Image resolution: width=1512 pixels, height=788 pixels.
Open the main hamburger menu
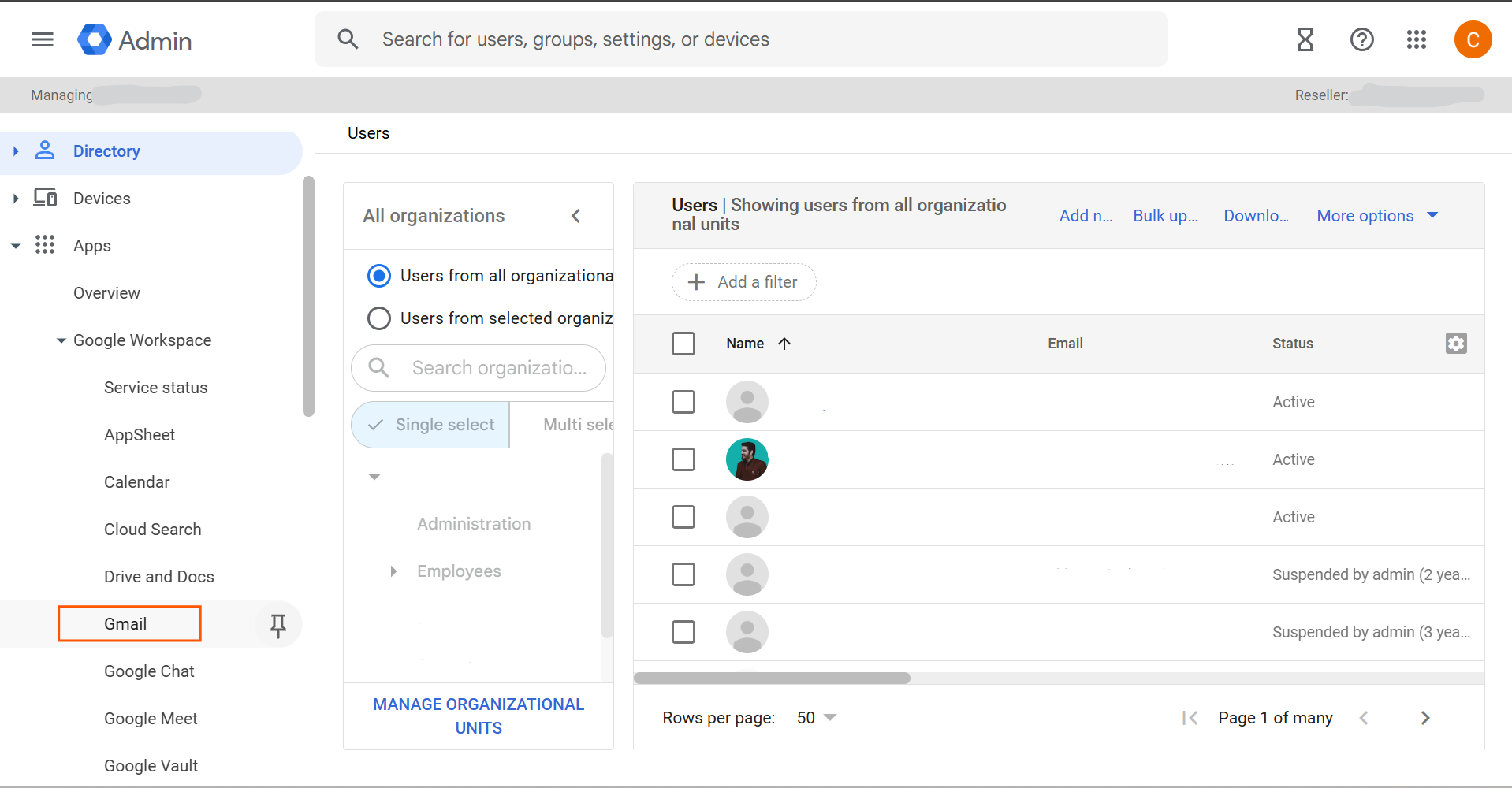click(x=43, y=39)
